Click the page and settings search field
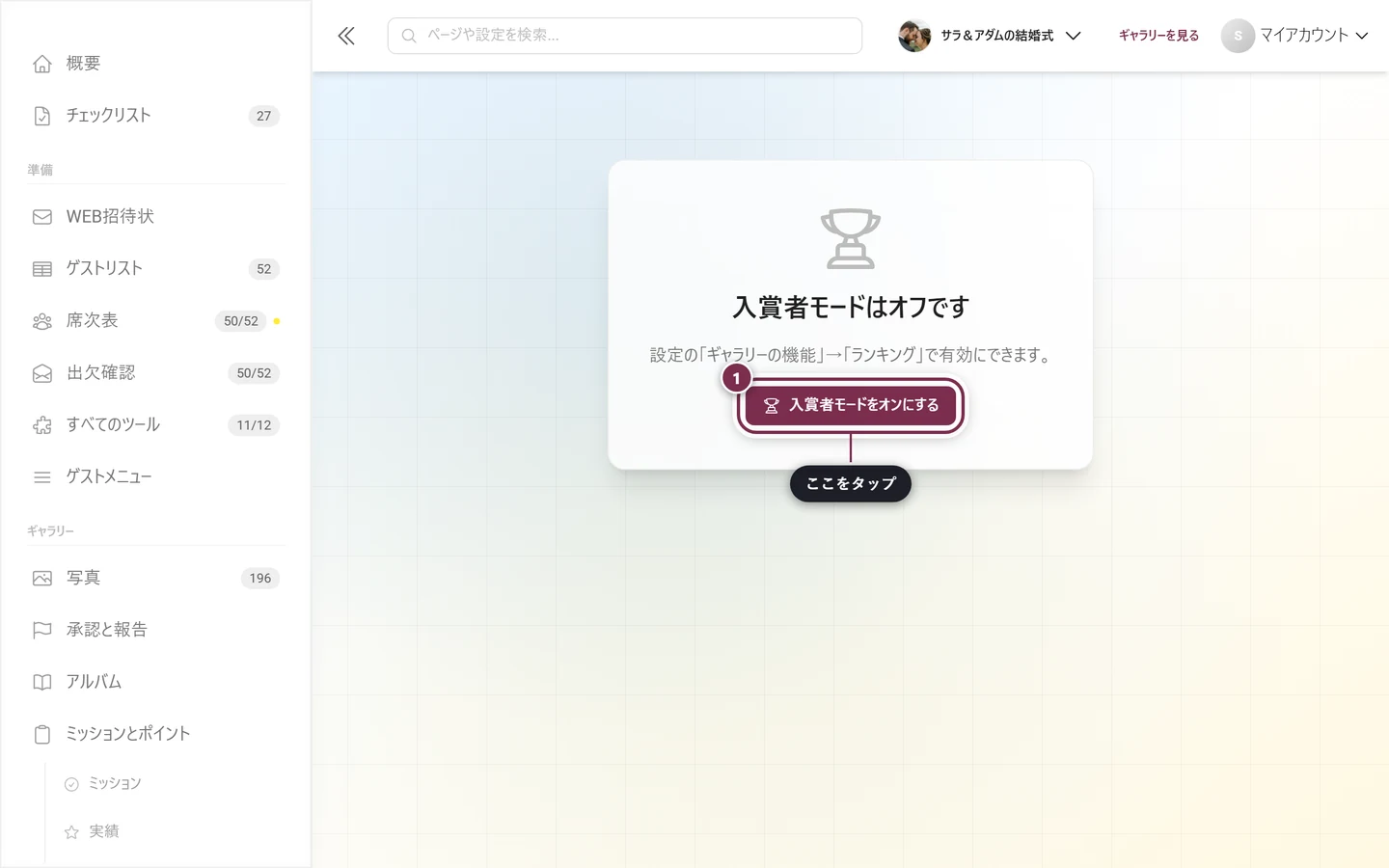 click(625, 36)
